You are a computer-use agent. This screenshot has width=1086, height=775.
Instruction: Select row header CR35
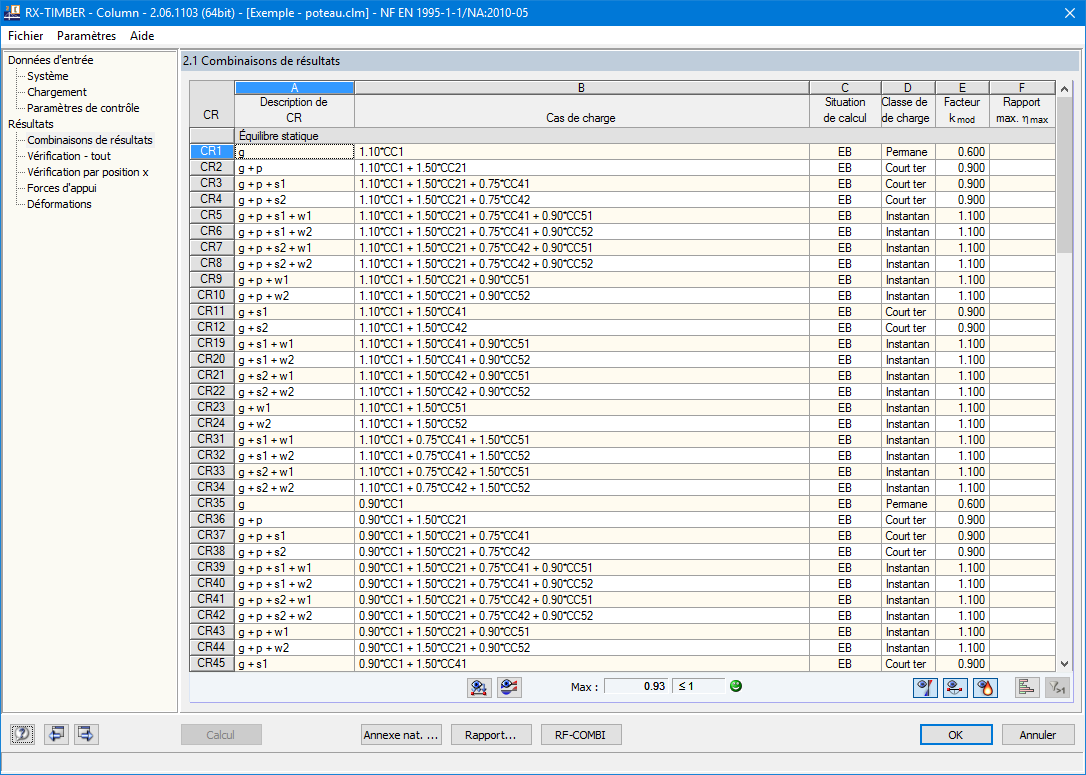(x=212, y=504)
